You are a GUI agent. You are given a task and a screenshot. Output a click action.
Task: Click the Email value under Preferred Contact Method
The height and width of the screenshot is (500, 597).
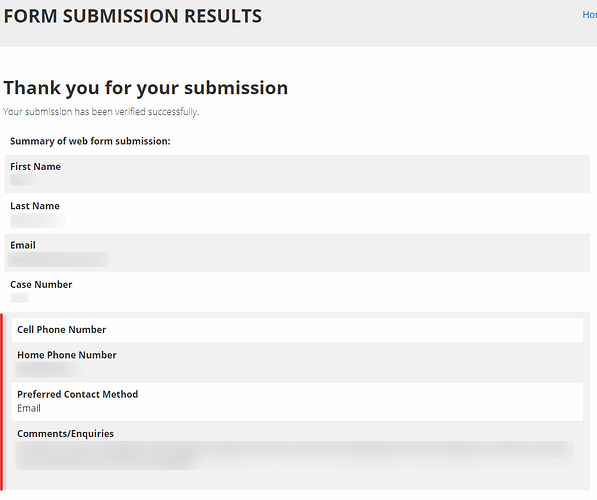[x=29, y=408]
